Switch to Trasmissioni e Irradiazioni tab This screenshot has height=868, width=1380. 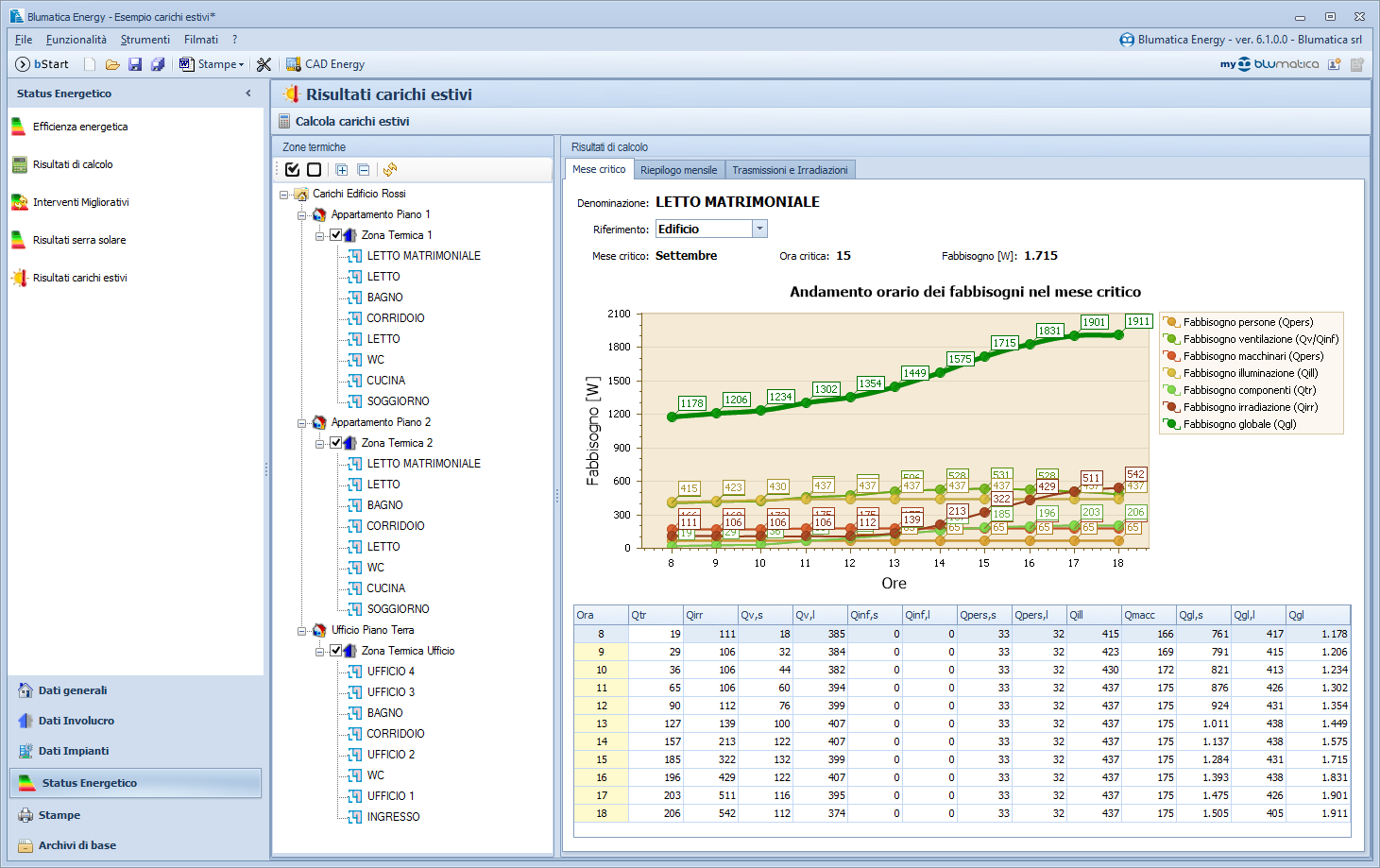(790, 170)
